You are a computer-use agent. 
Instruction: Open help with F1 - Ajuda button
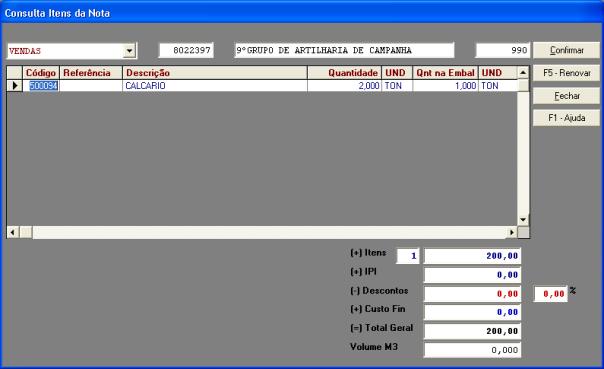point(566,118)
